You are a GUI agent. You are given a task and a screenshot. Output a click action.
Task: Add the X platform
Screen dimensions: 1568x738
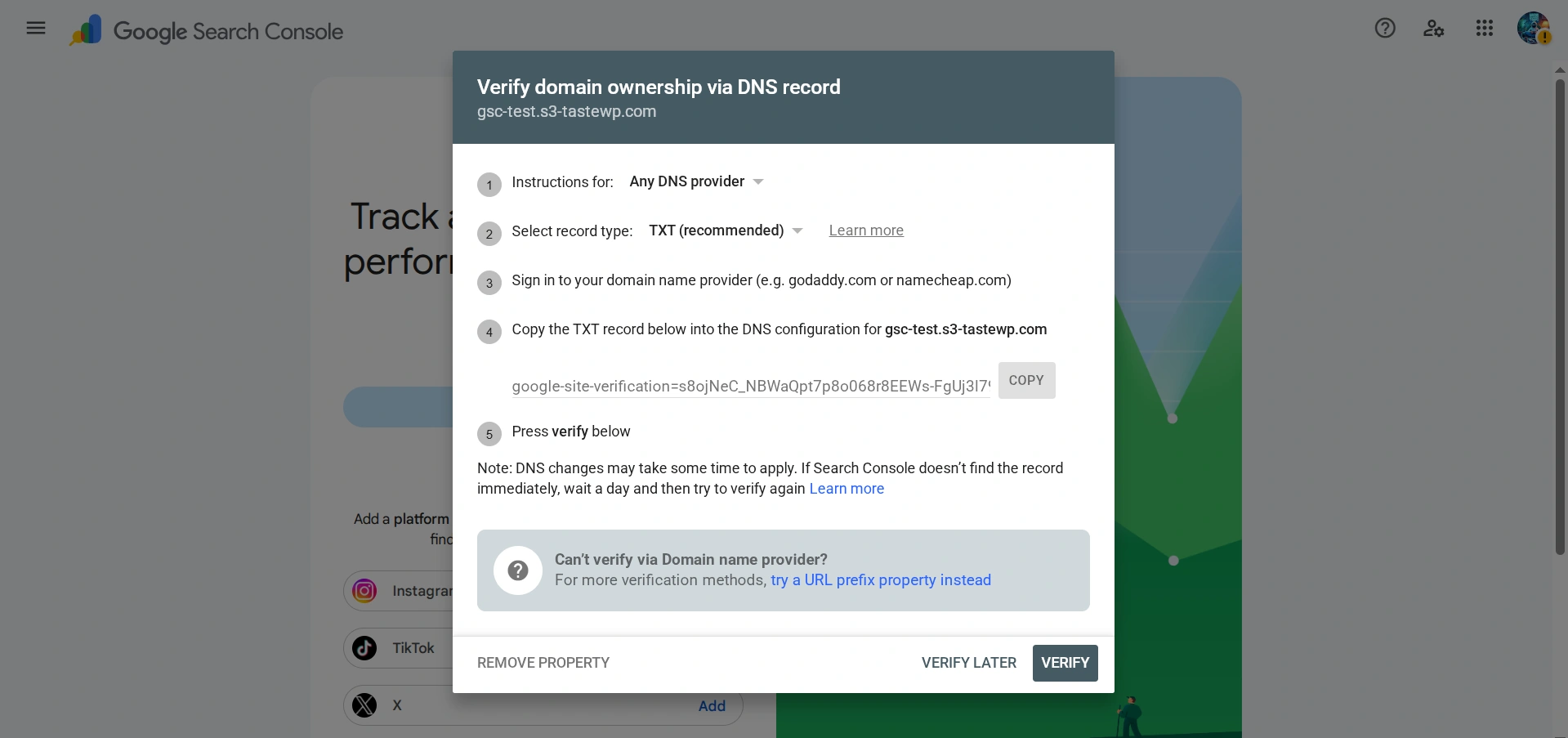(712, 706)
